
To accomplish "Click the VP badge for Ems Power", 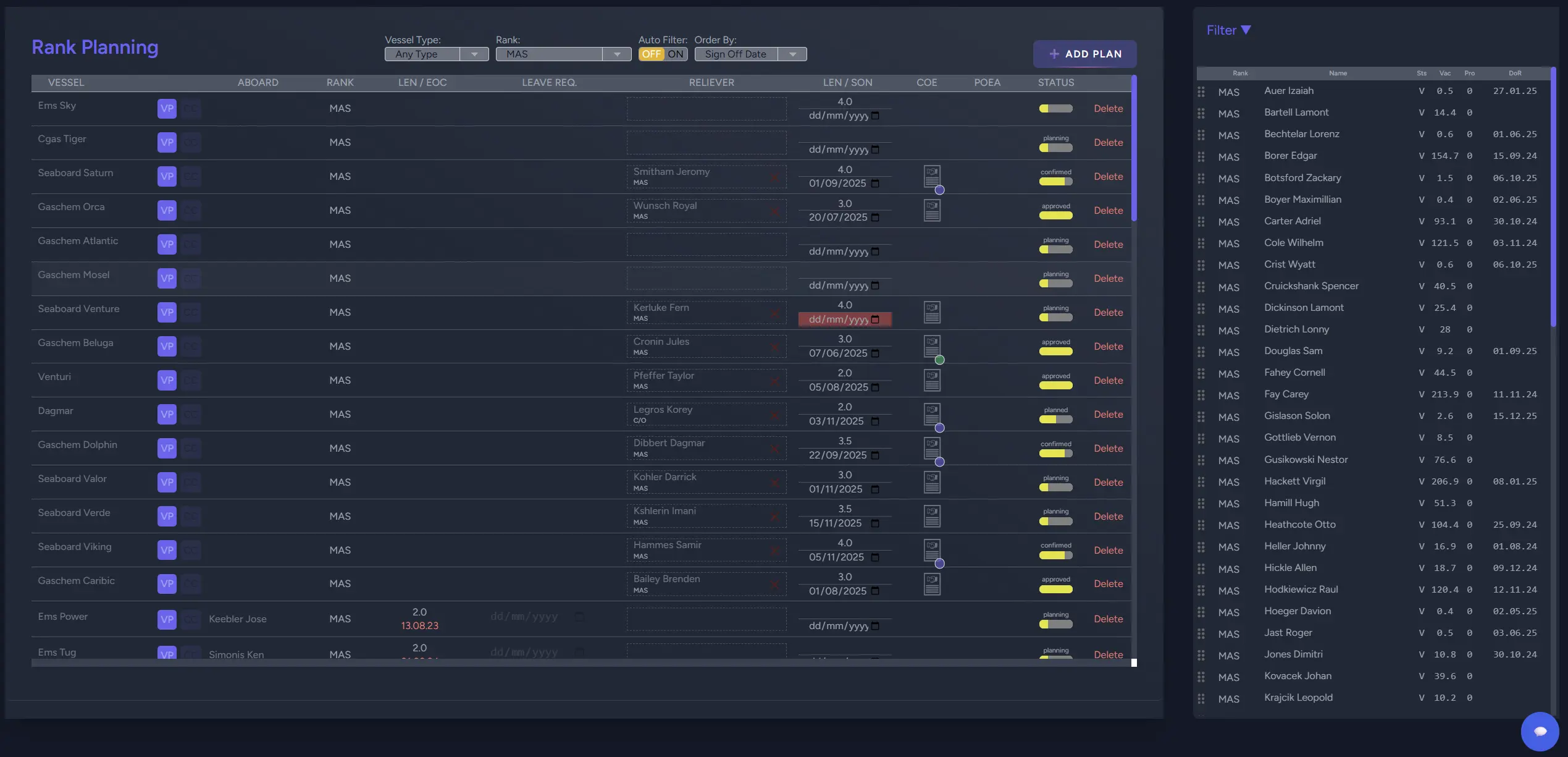I will click(167, 619).
